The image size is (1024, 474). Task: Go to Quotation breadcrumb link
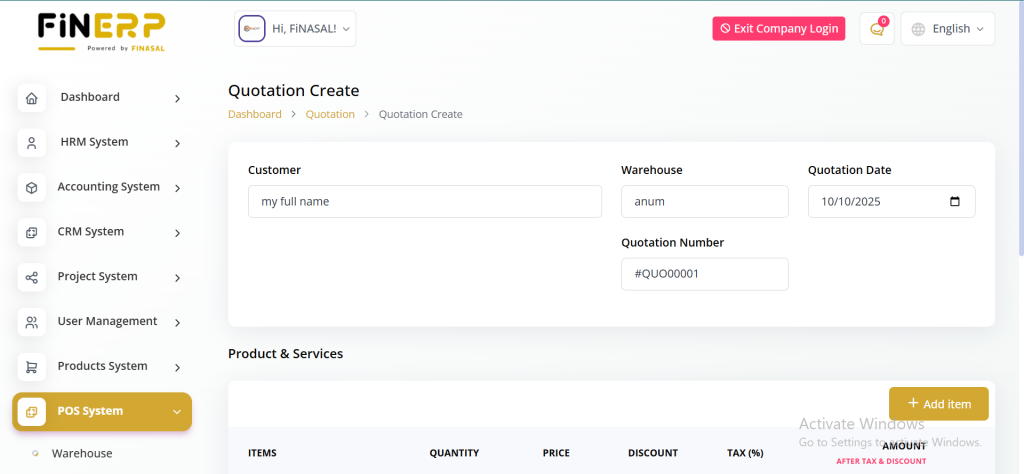[x=330, y=114]
